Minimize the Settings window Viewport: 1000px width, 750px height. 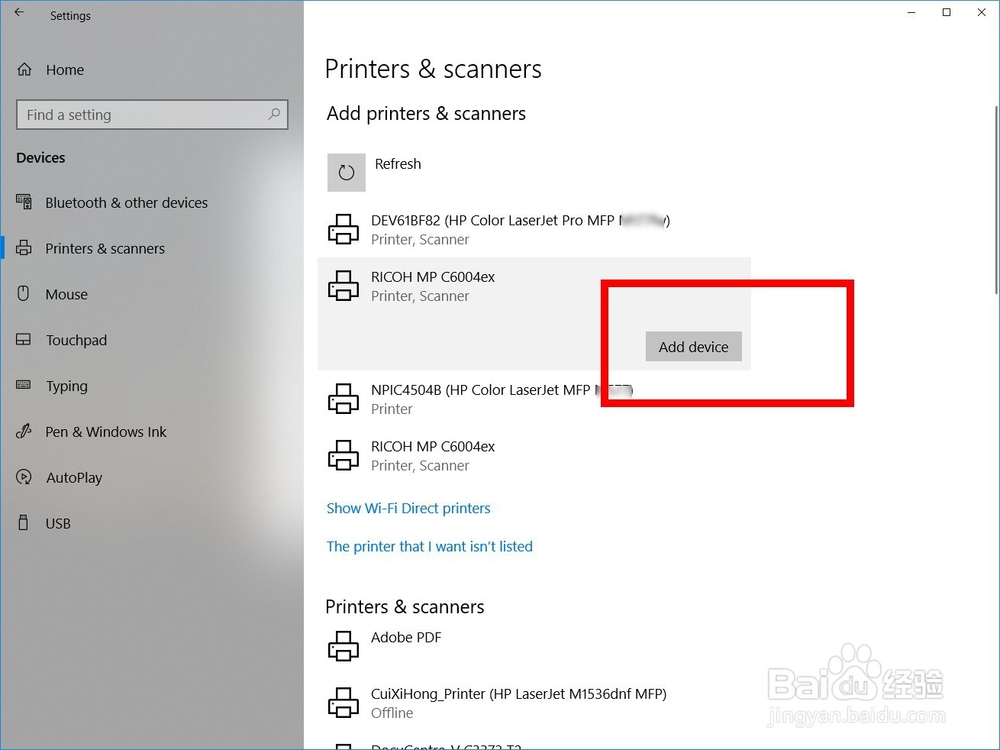click(x=912, y=12)
